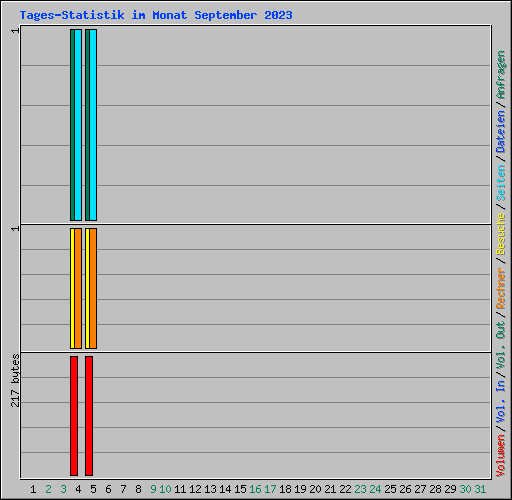Click day label 12 on the x-axis
The width and height of the screenshot is (512, 500).
click(195, 489)
